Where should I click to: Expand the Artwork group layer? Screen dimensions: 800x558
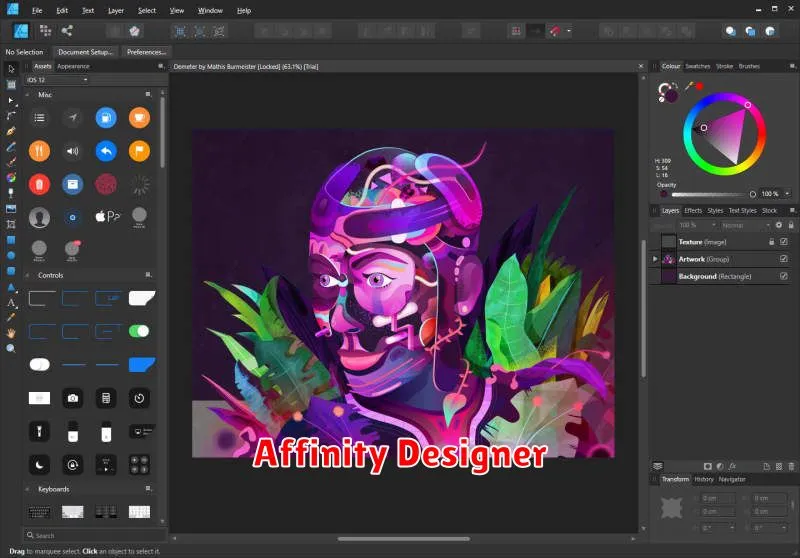pos(656,259)
